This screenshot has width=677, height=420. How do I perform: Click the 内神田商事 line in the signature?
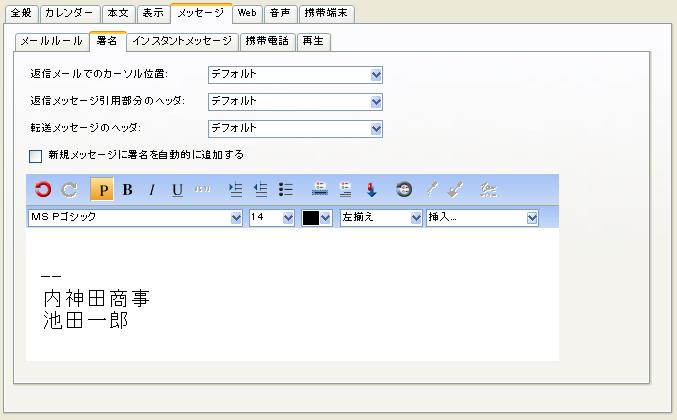click(96, 299)
